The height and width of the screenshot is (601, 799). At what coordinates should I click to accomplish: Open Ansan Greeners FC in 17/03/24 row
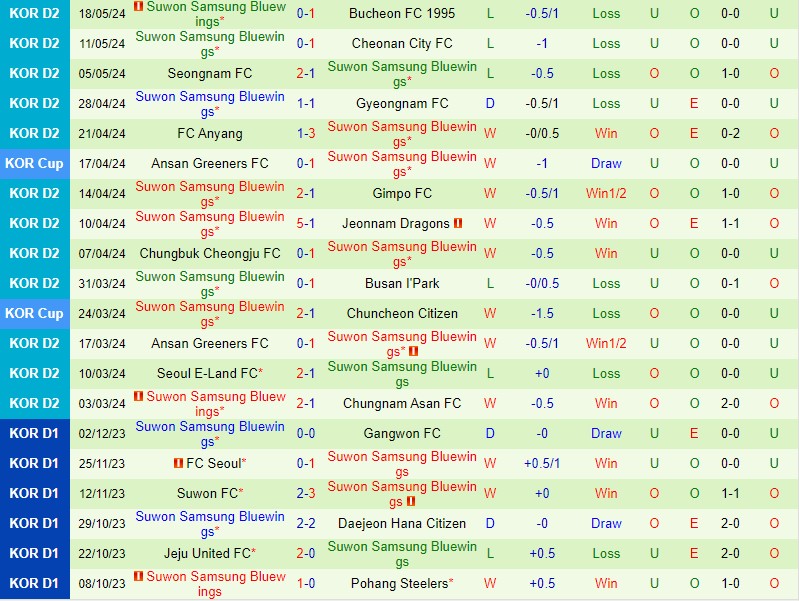(210, 343)
